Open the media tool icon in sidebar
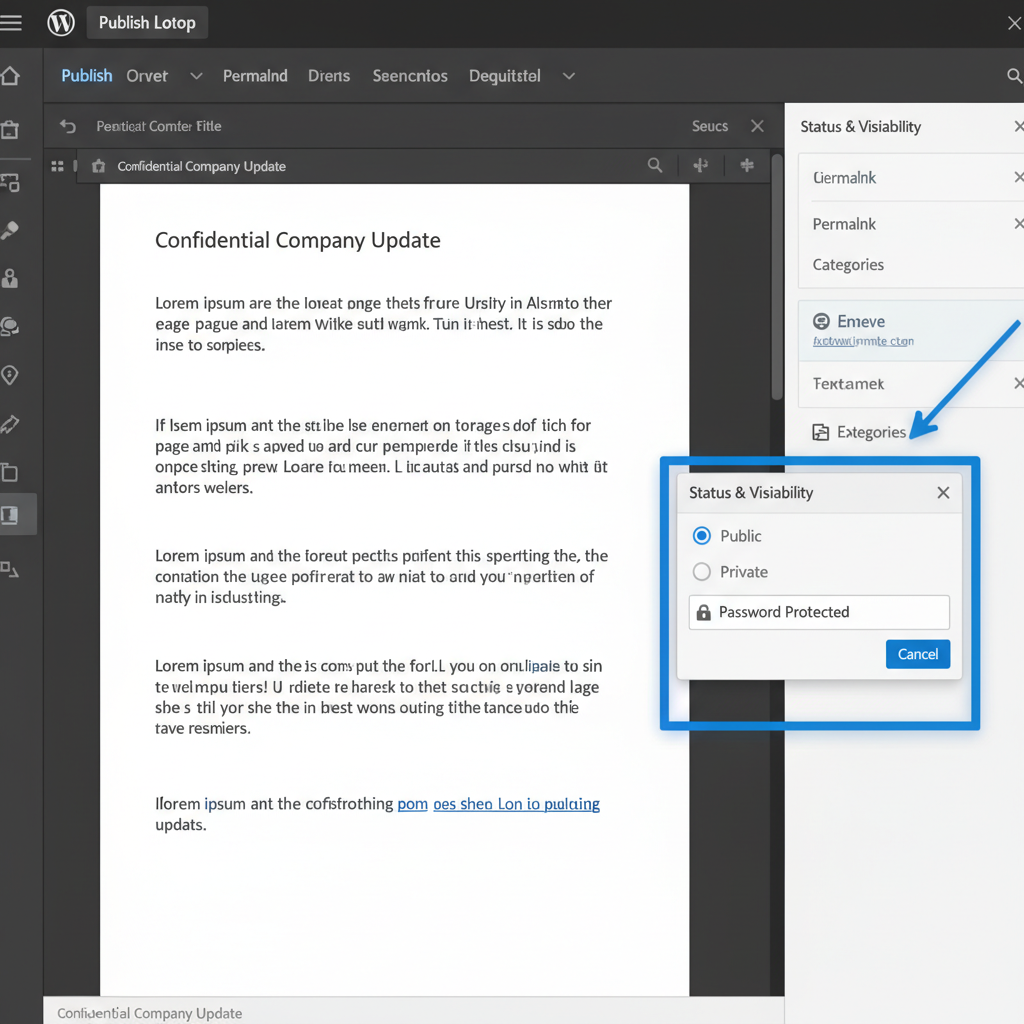This screenshot has height=1024, width=1024. click(x=11, y=182)
